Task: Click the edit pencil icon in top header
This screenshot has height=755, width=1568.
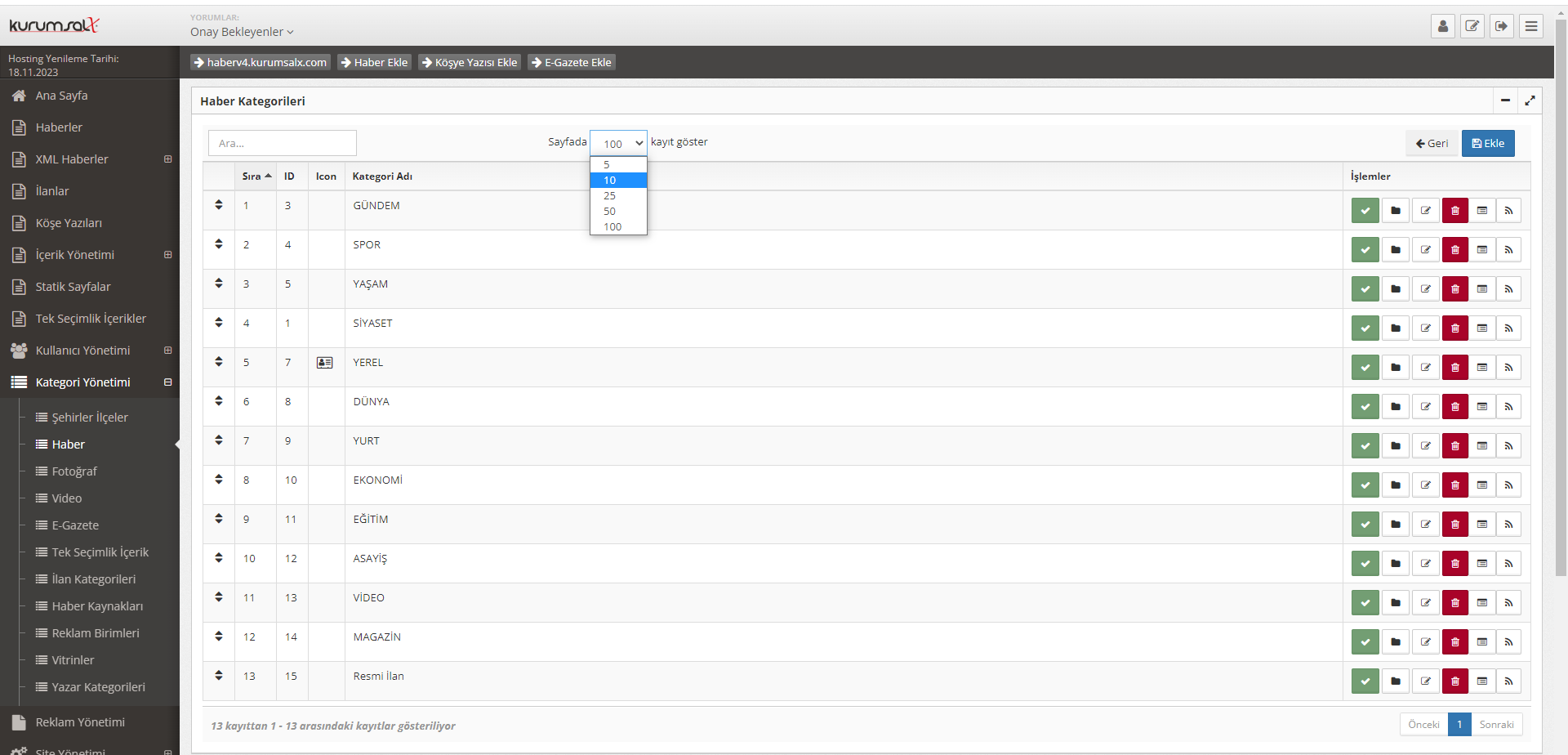Action: pyautogui.click(x=1472, y=26)
